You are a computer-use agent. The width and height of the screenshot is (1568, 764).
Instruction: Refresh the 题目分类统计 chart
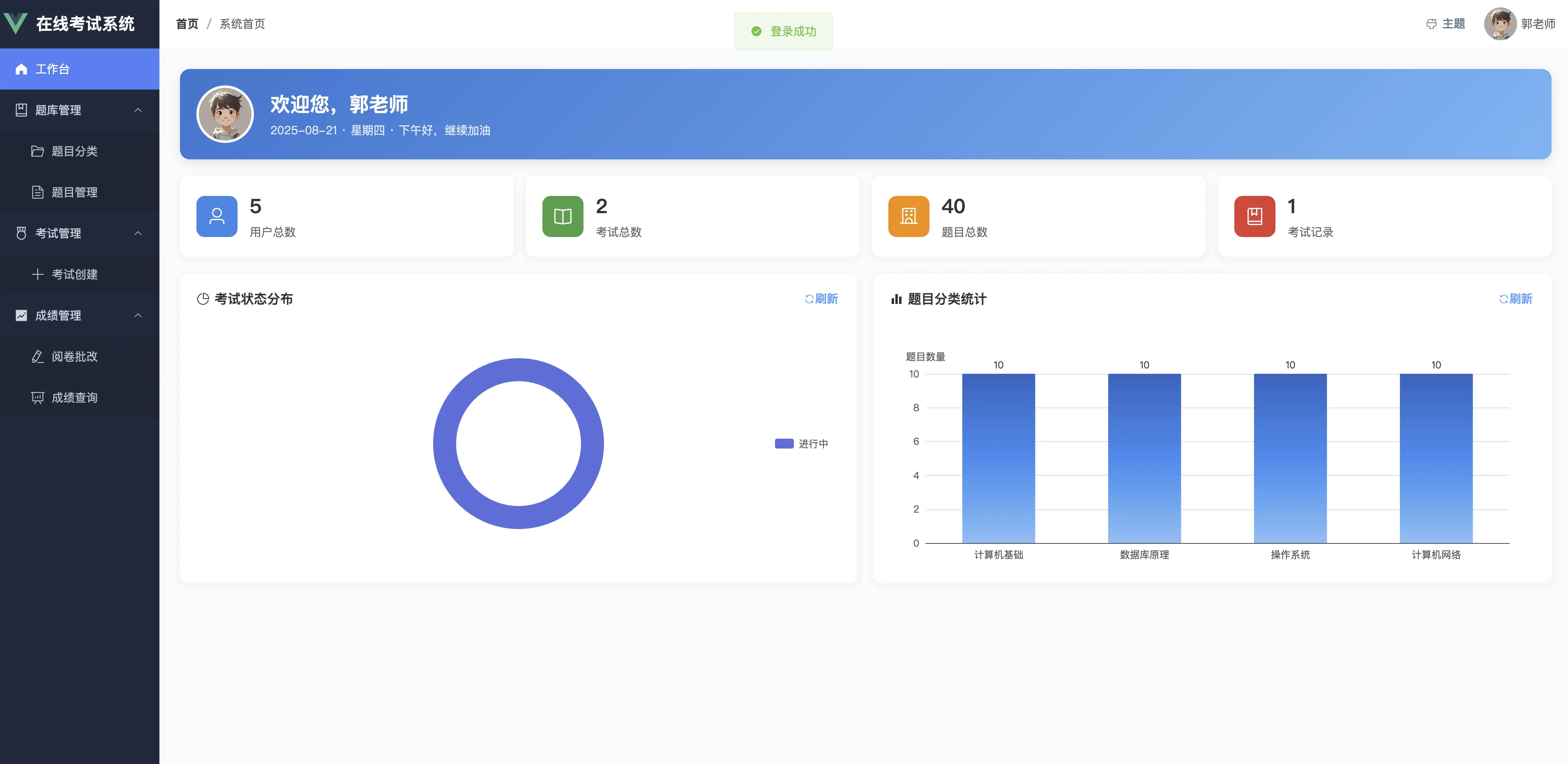pos(1516,299)
